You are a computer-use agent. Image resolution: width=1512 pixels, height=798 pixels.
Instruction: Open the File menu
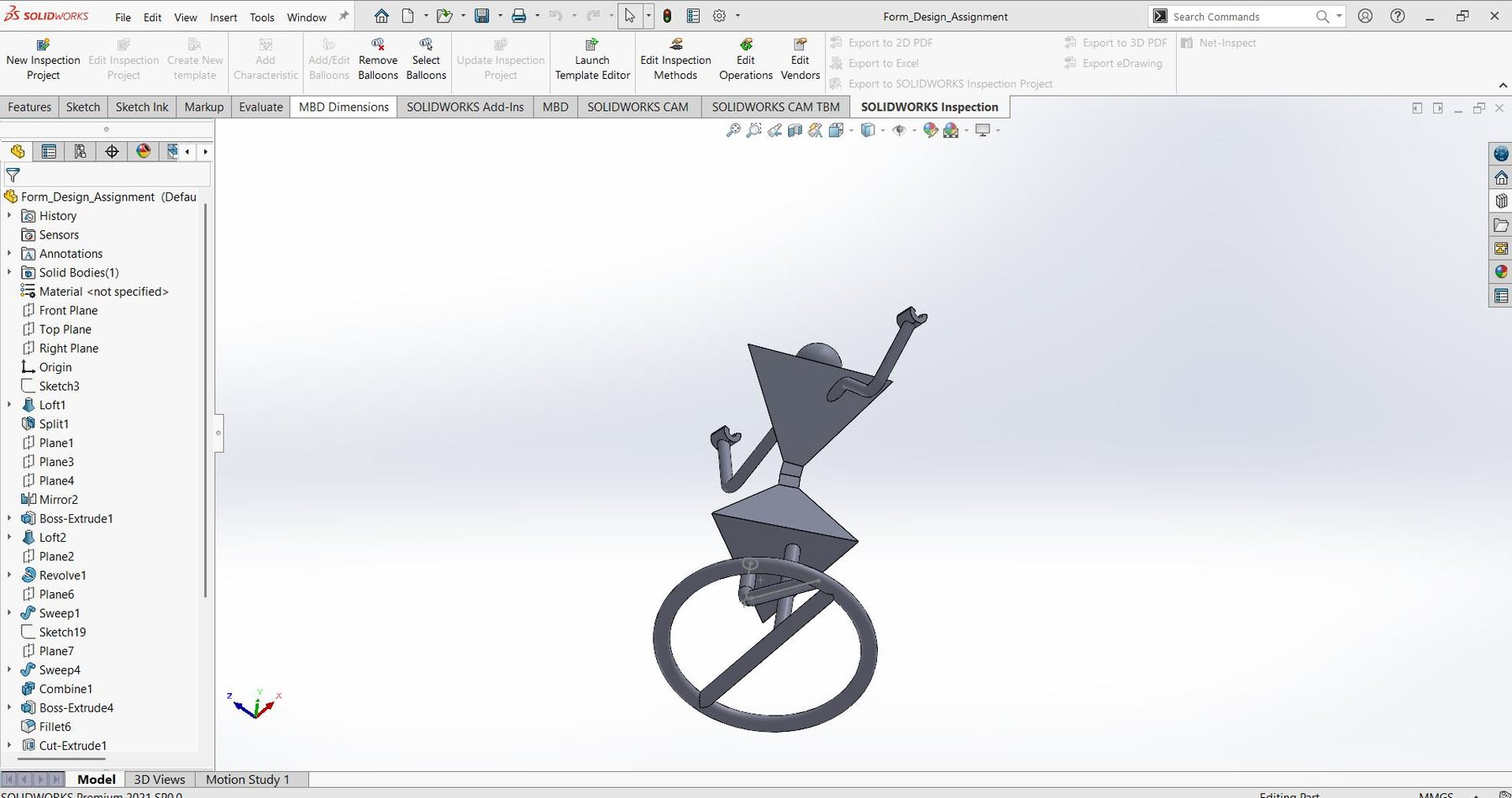click(x=123, y=17)
